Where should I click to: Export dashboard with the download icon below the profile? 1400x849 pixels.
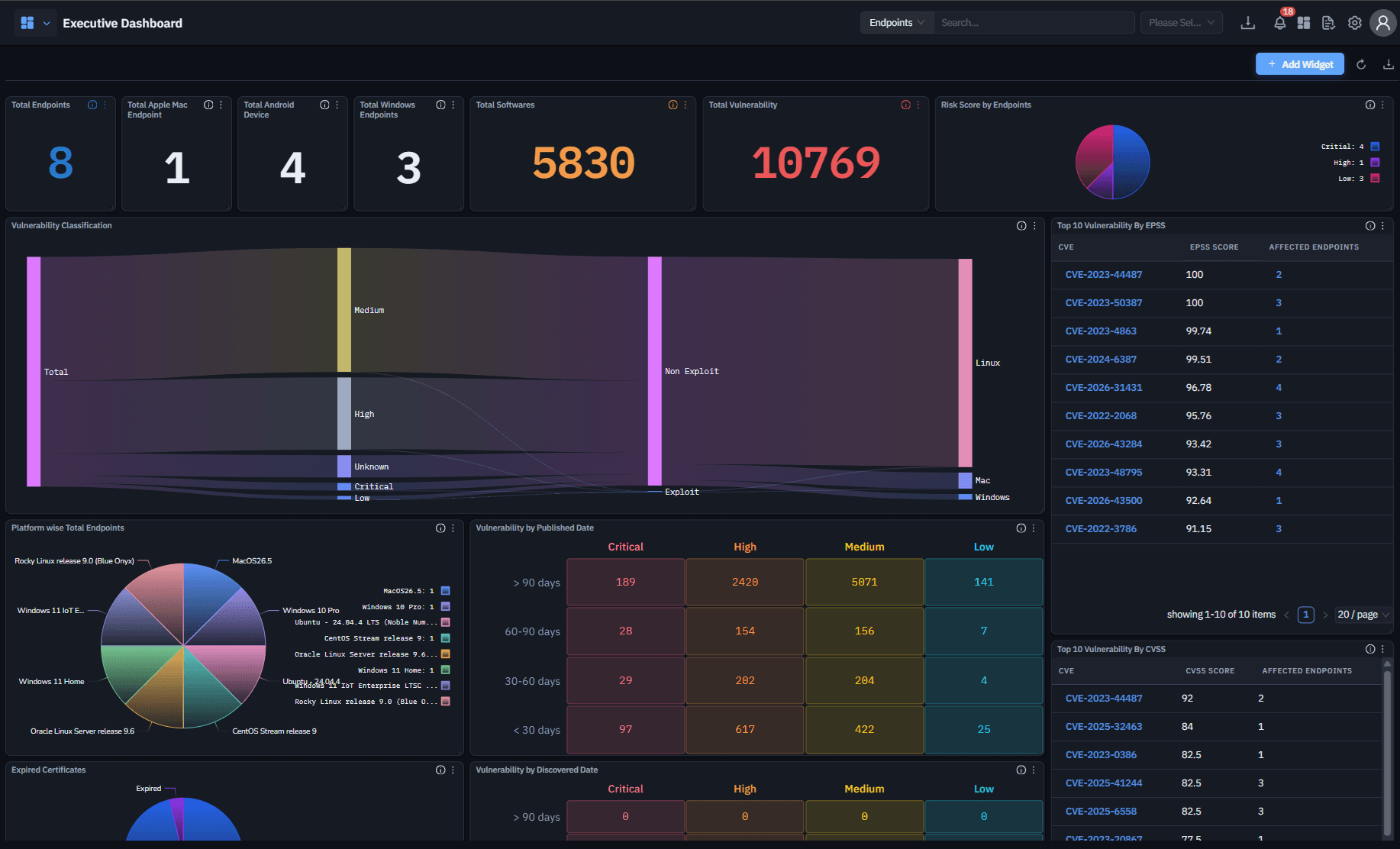click(1388, 64)
